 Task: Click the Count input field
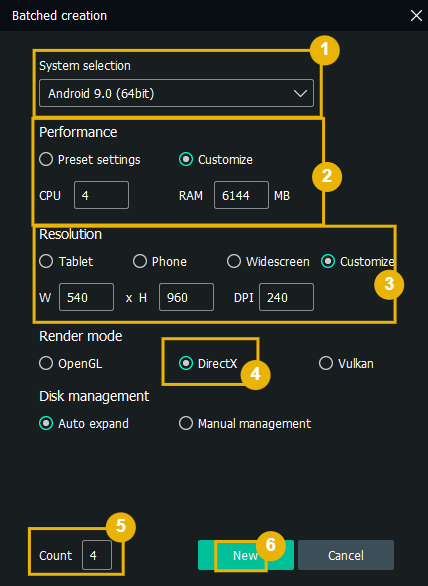tap(97, 555)
